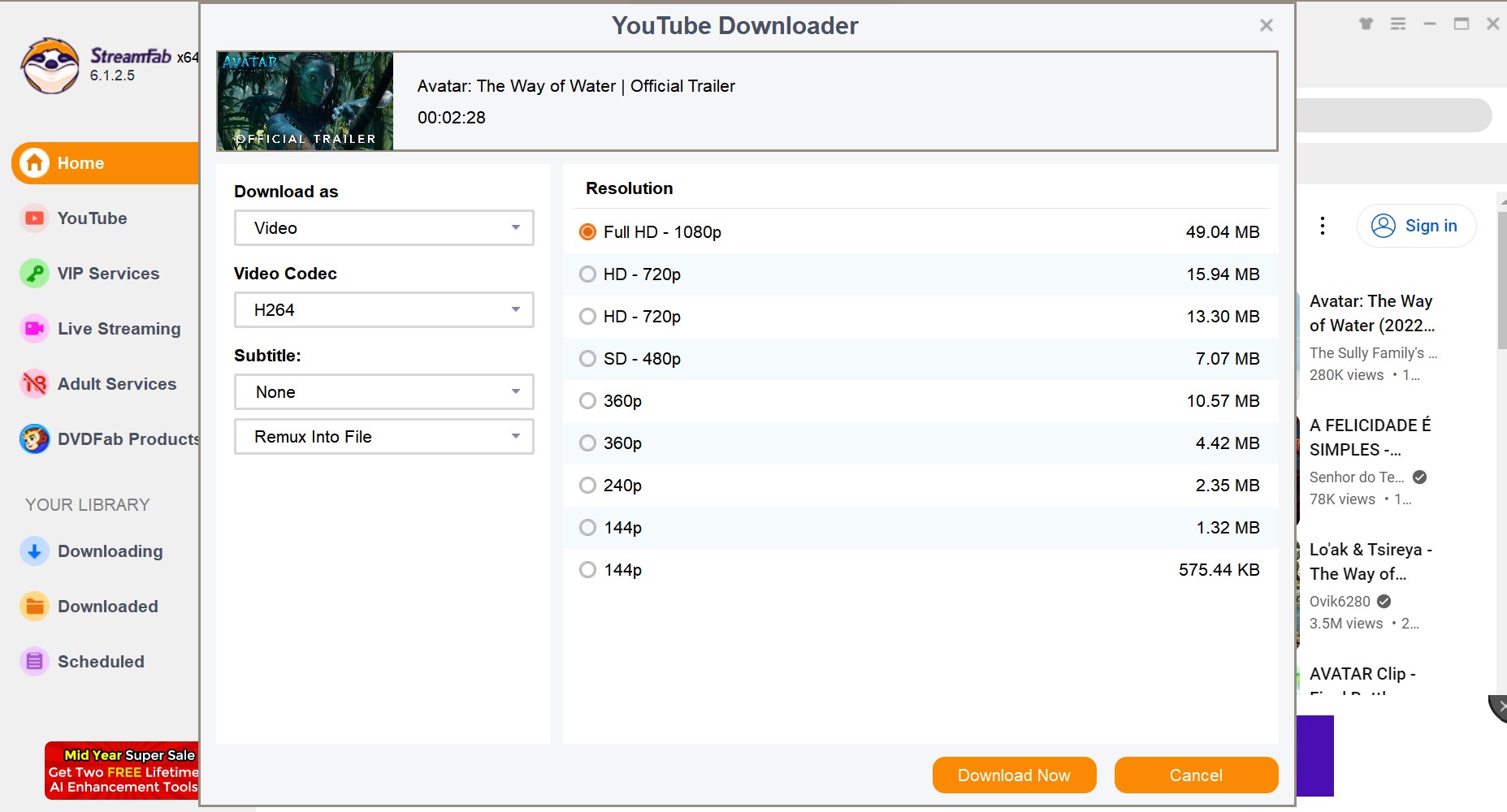Click the Live Streaming camera icon
This screenshot has height=812, width=1507.
pyautogui.click(x=34, y=329)
